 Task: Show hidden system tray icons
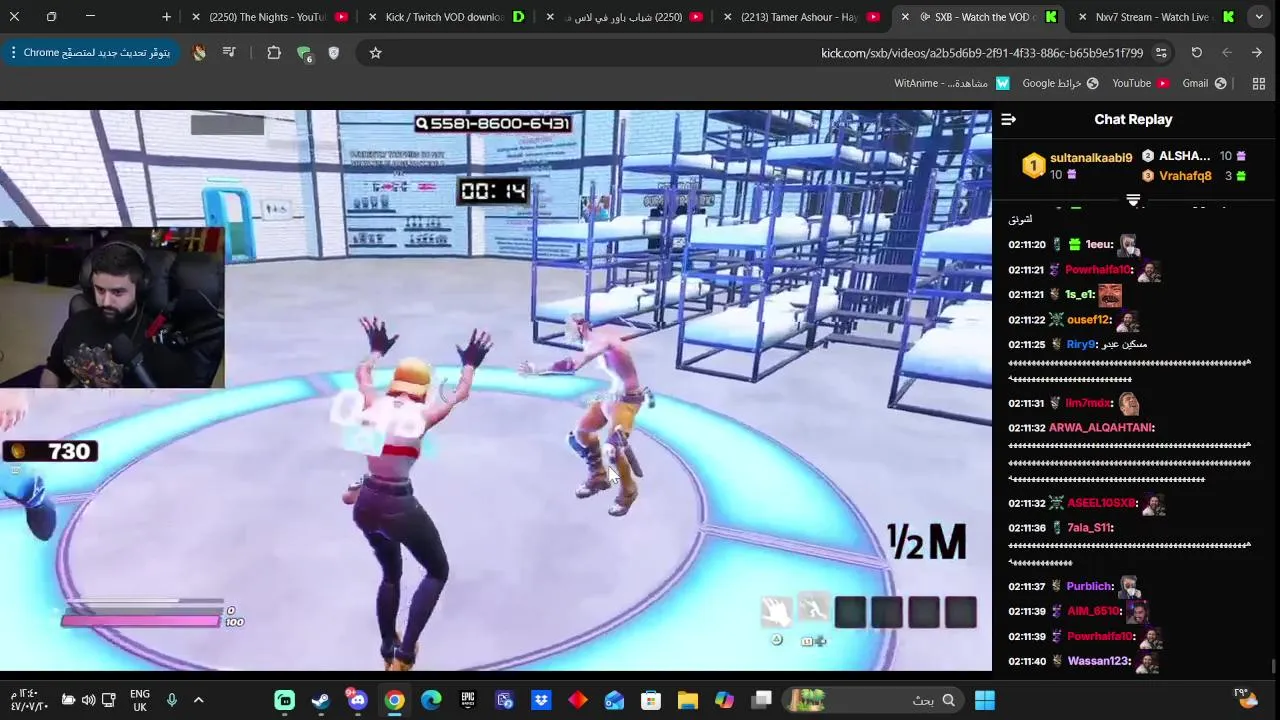(198, 700)
